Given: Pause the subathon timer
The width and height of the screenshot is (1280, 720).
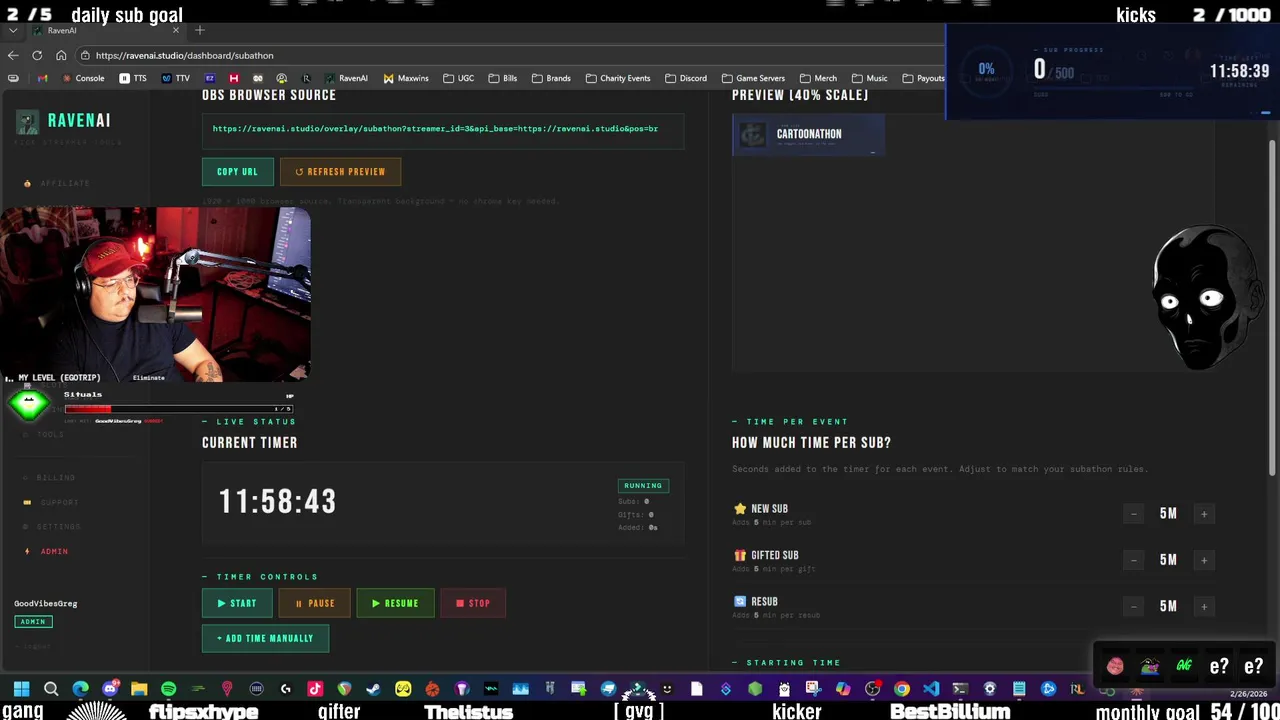Looking at the screenshot, I should 314,603.
